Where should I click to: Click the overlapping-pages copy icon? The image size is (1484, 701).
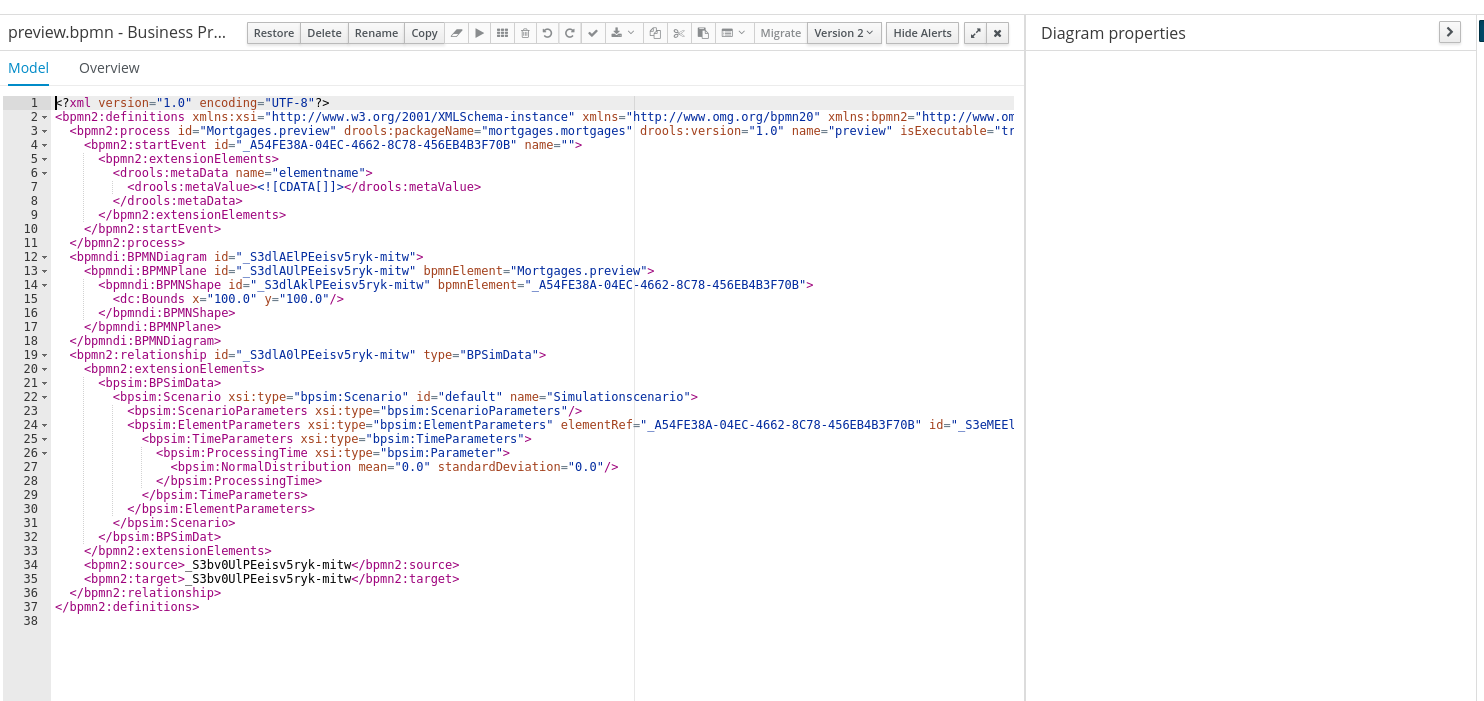pos(655,33)
